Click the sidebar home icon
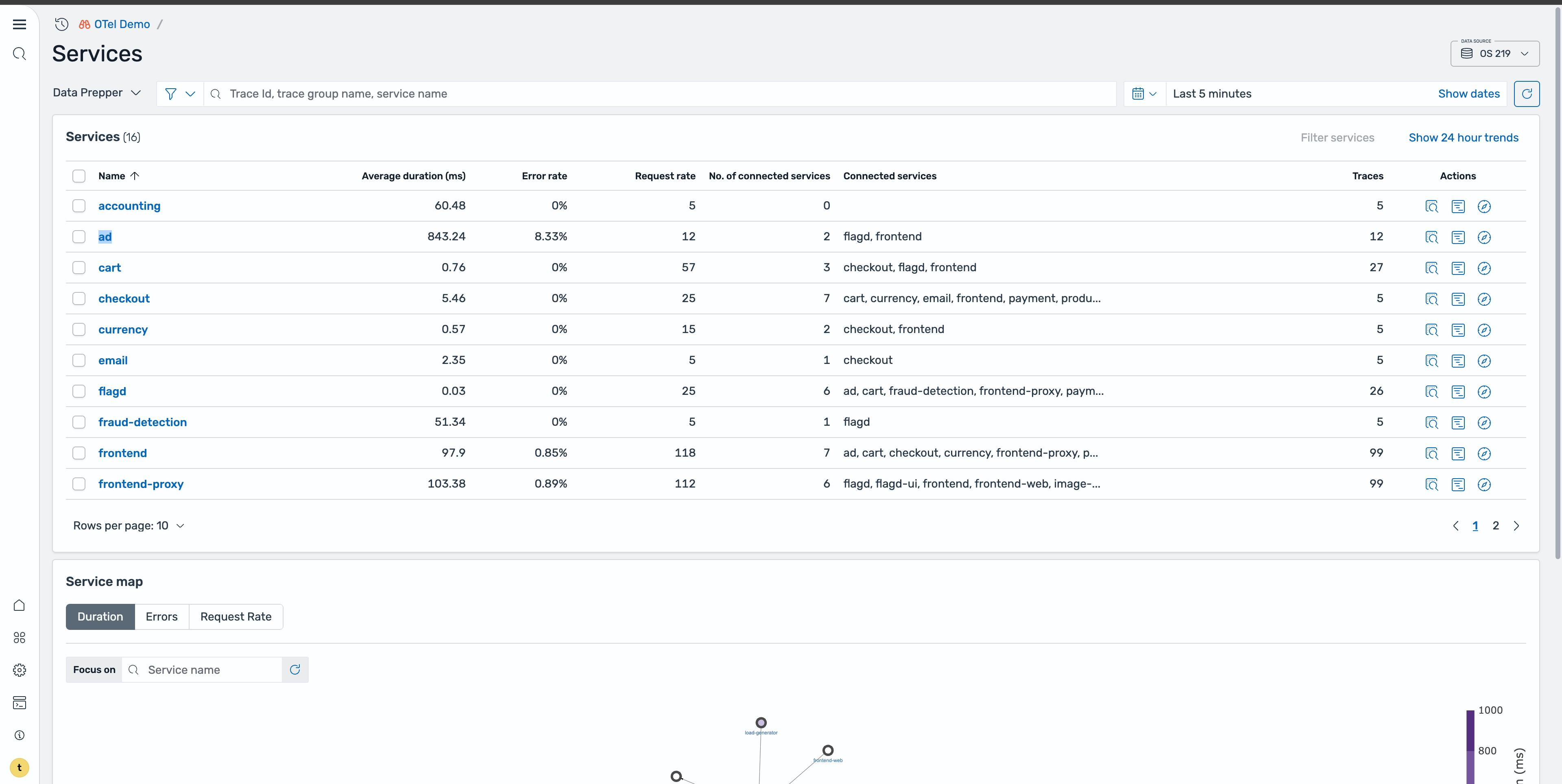The width and height of the screenshot is (1562, 784). tap(20, 605)
